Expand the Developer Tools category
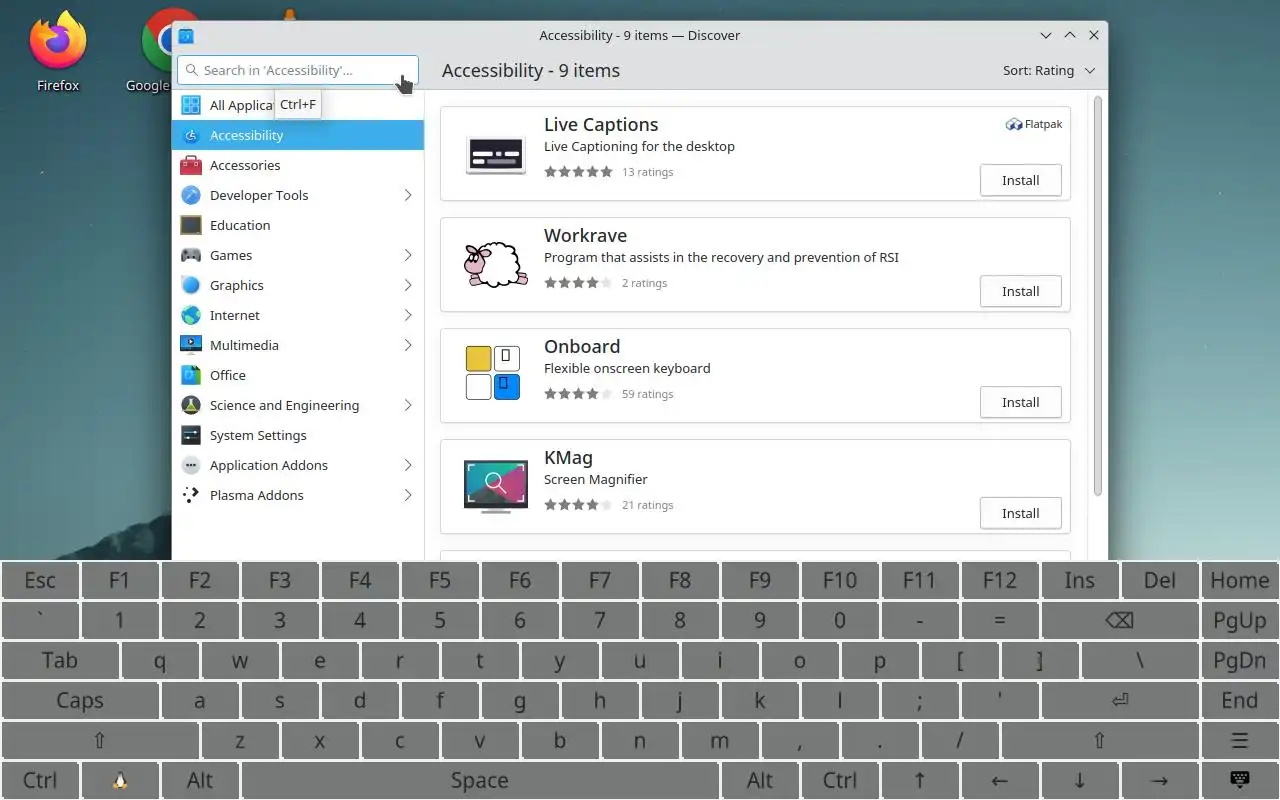 tap(408, 195)
